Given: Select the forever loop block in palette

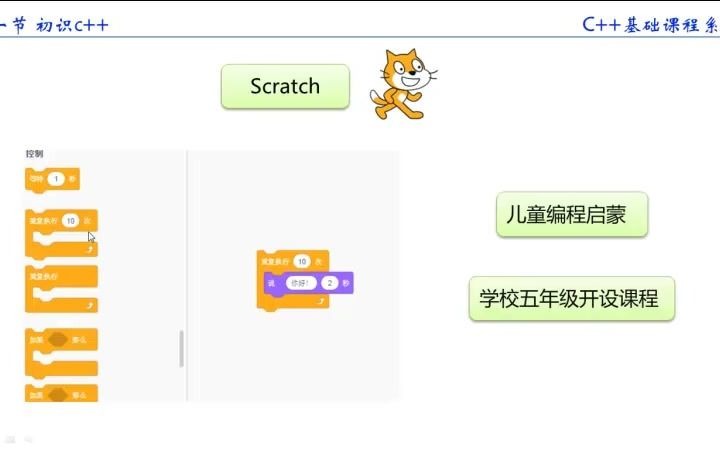Looking at the screenshot, I should [61, 289].
